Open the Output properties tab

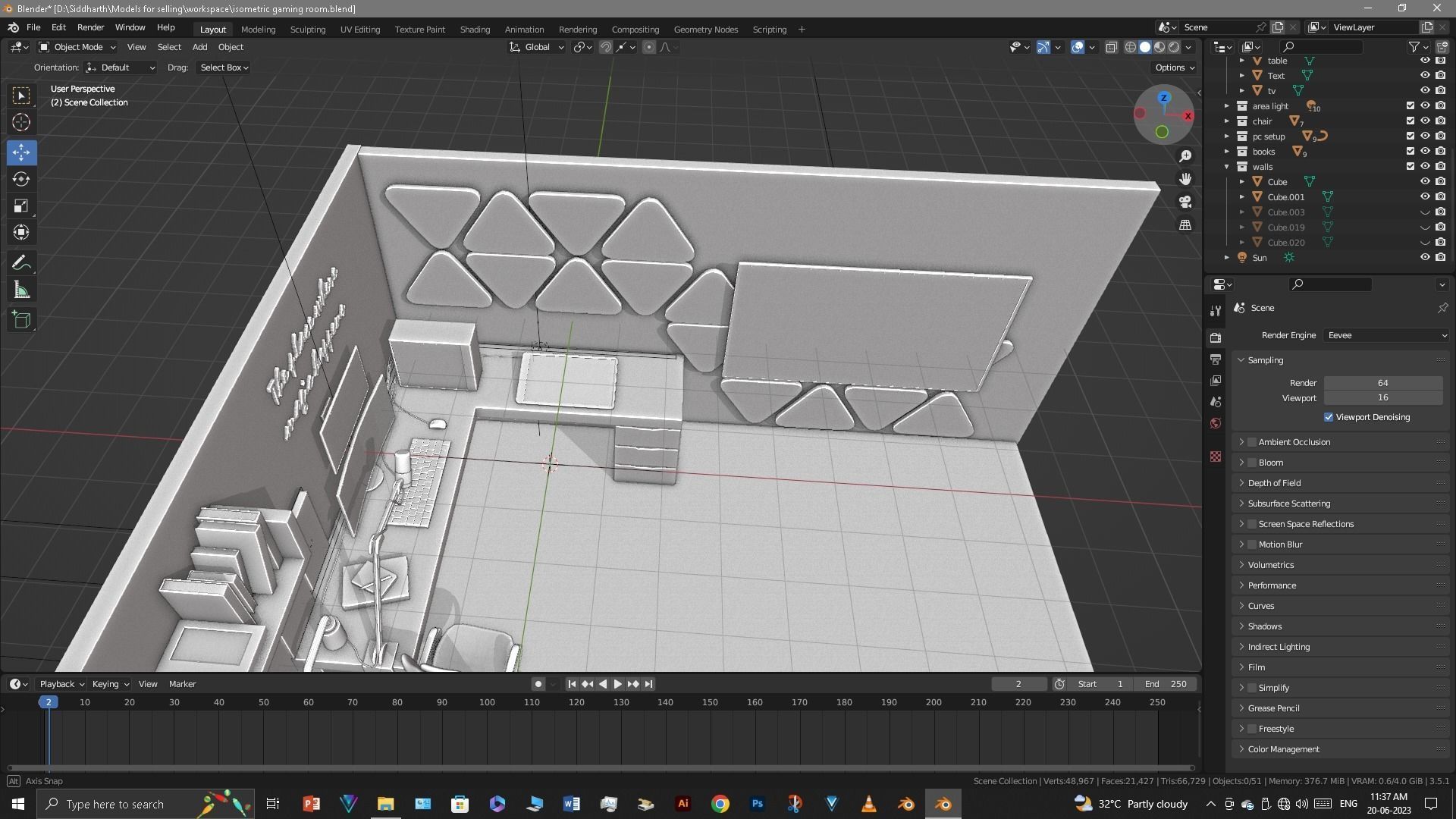tap(1216, 359)
